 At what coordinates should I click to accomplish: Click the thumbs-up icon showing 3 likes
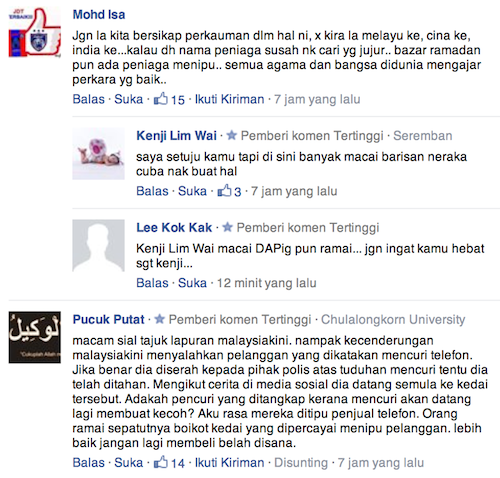pyautogui.click(x=224, y=191)
